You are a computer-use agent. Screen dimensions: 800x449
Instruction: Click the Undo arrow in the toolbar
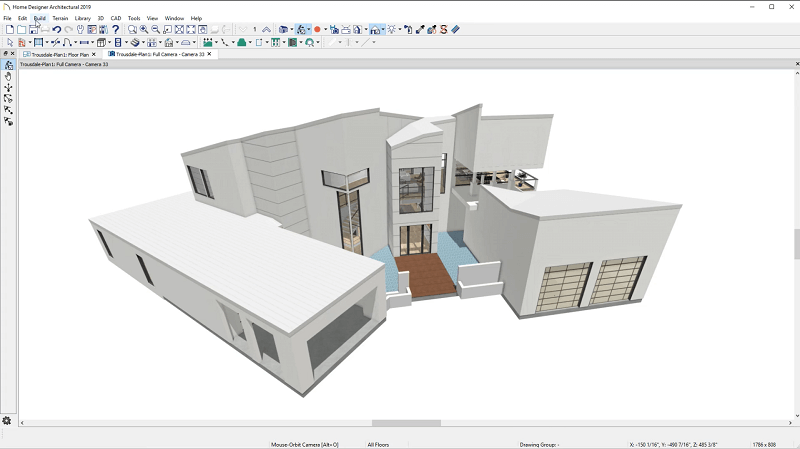[x=57, y=30]
